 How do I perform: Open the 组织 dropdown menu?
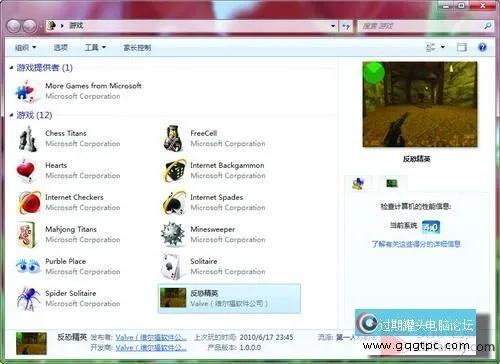pos(25,48)
